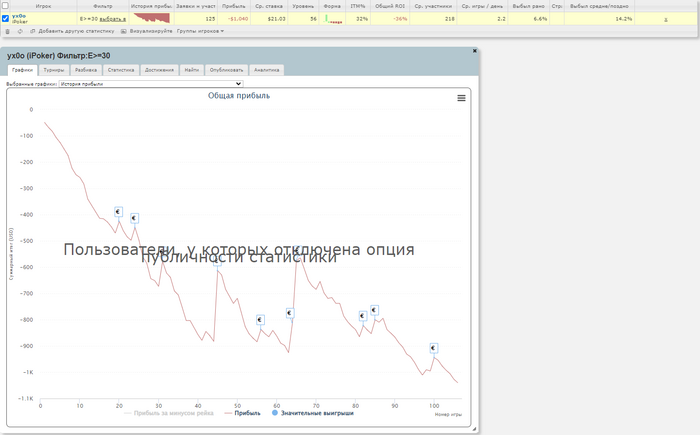
Task: Switch to the Статистика tab
Action: (121, 70)
